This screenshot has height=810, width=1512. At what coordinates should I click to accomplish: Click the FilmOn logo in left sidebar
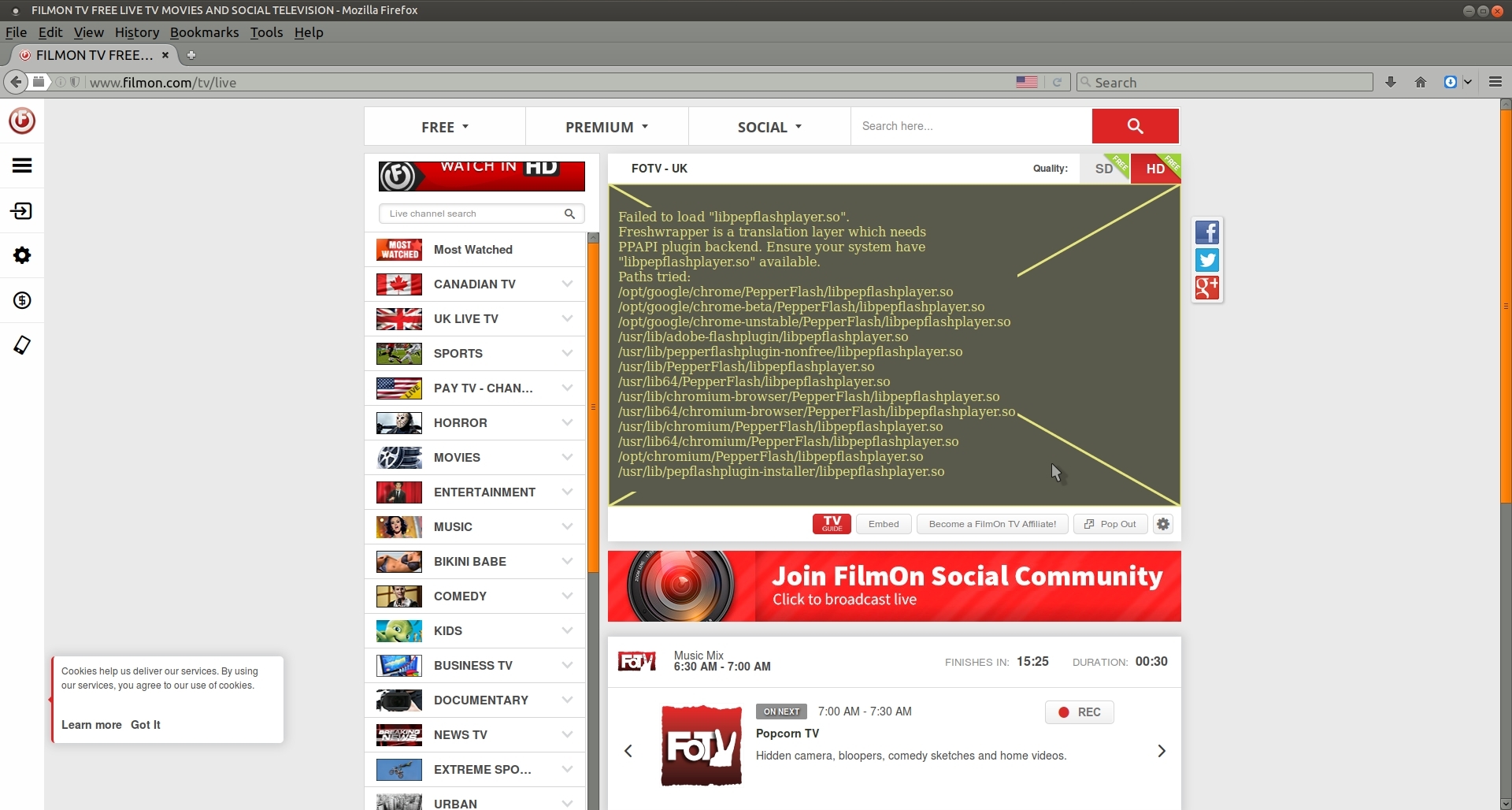[22, 121]
